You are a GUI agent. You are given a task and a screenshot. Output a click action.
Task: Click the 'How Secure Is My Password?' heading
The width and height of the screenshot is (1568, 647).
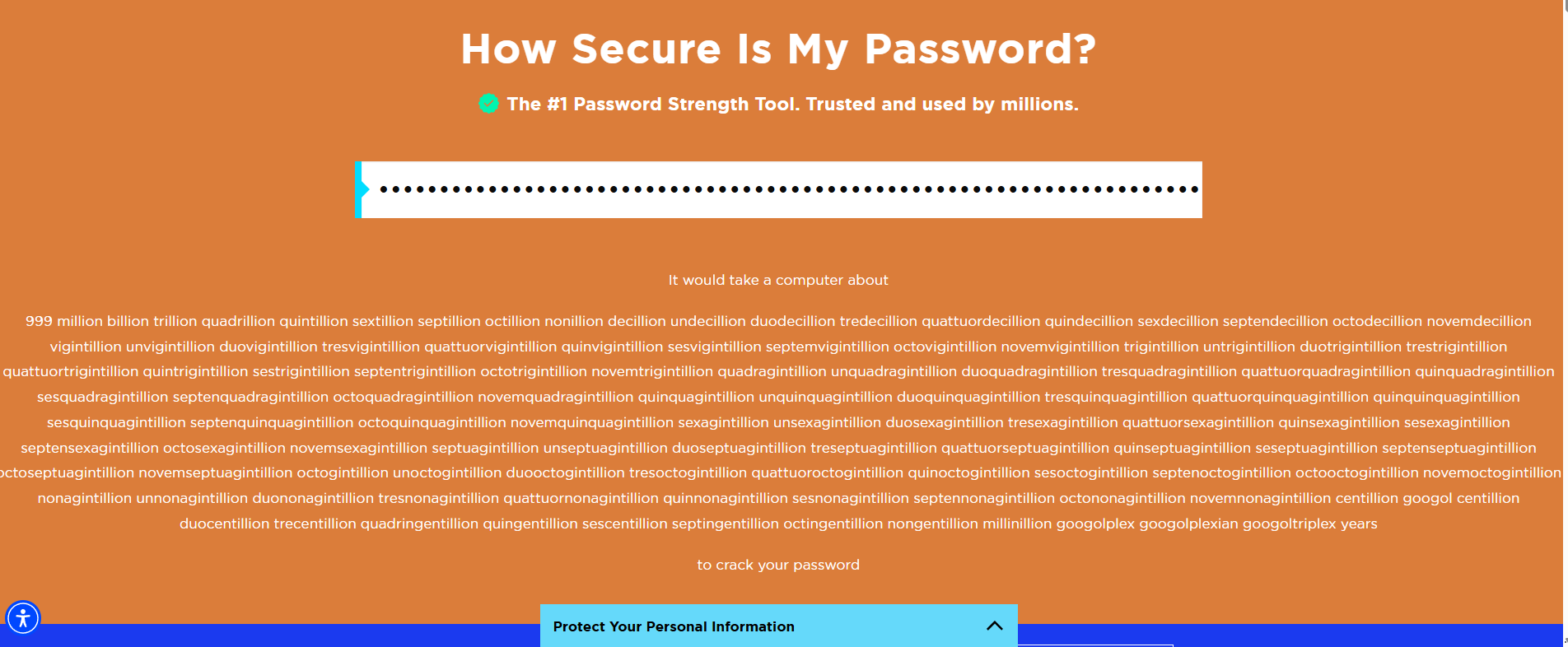coord(779,48)
